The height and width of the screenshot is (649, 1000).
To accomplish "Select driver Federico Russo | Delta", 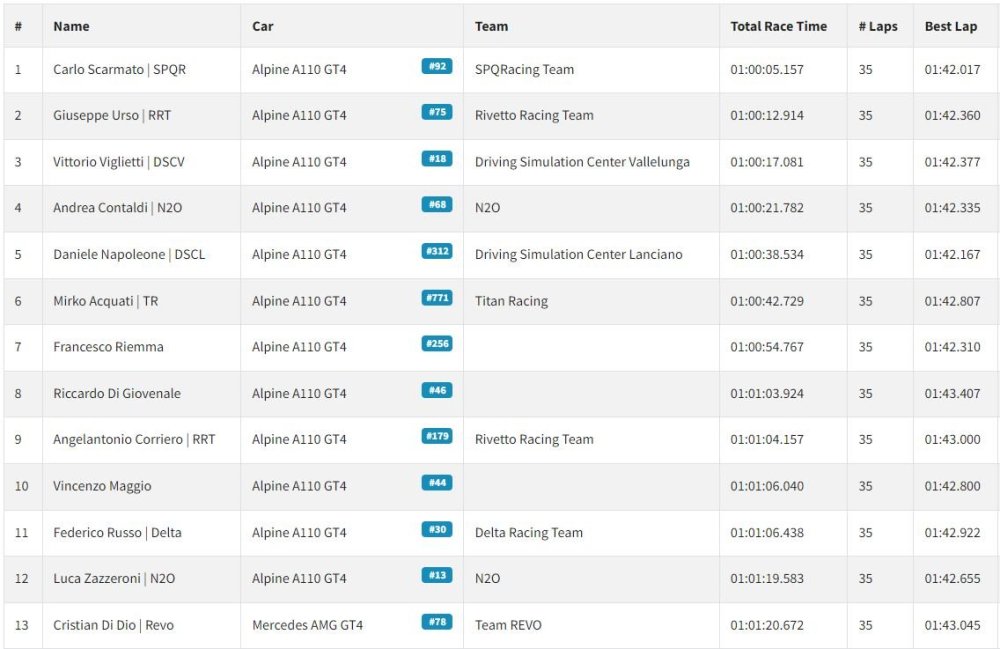I will (117, 532).
